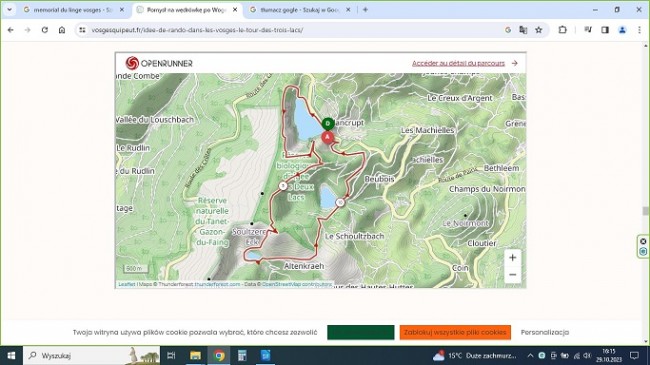
Task: Click the page vertical scrollbar thumb
Action: coord(645,211)
